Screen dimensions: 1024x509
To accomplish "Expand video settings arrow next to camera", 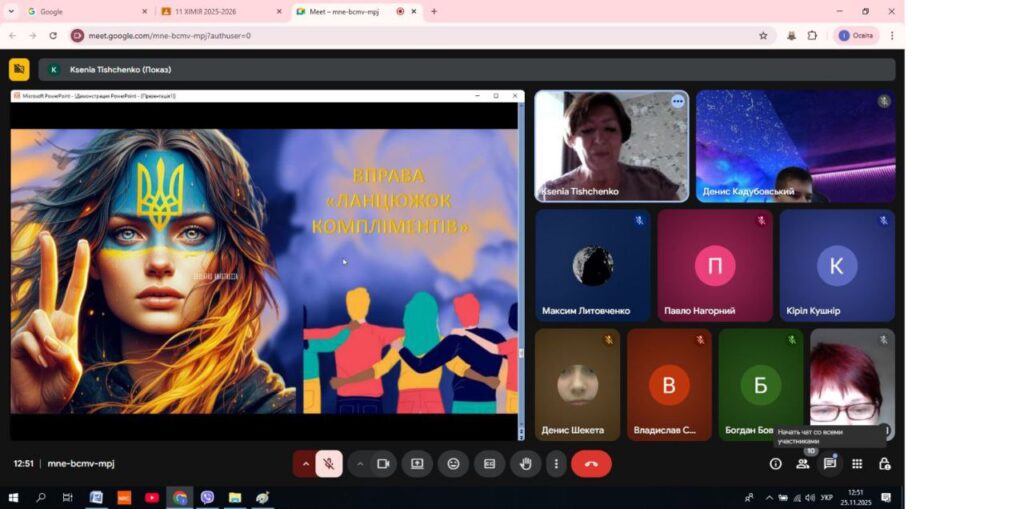I will point(359,464).
